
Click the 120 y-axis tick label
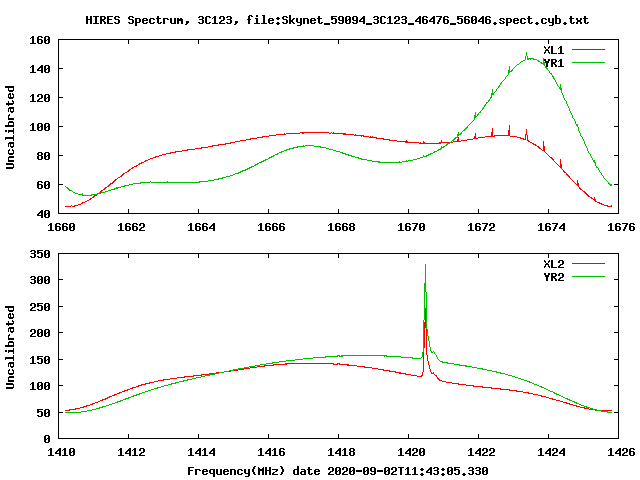(x=40, y=98)
